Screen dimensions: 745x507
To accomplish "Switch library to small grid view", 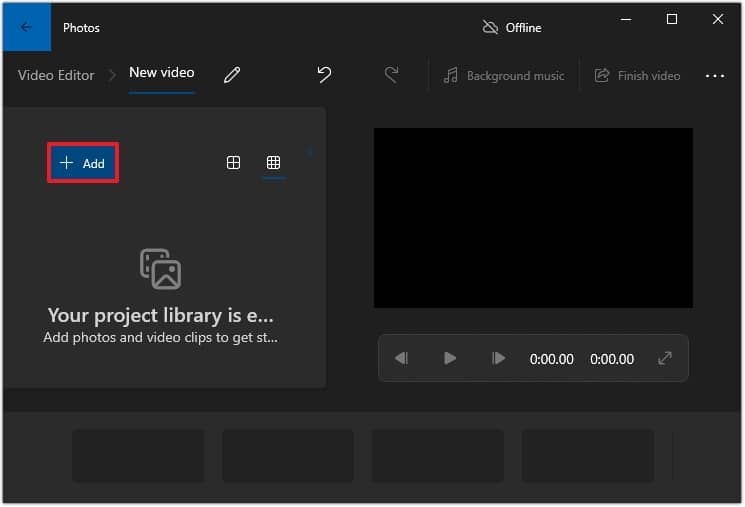I will point(273,163).
